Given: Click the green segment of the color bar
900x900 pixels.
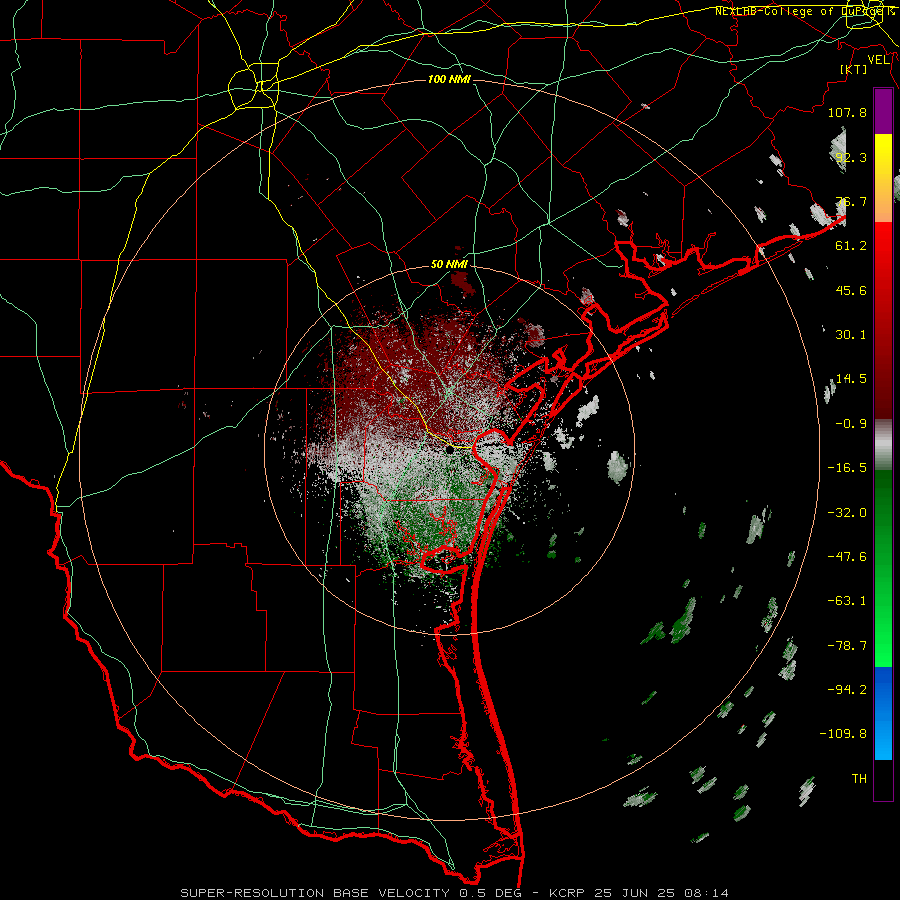Looking at the screenshot, I should pyautogui.click(x=883, y=568).
